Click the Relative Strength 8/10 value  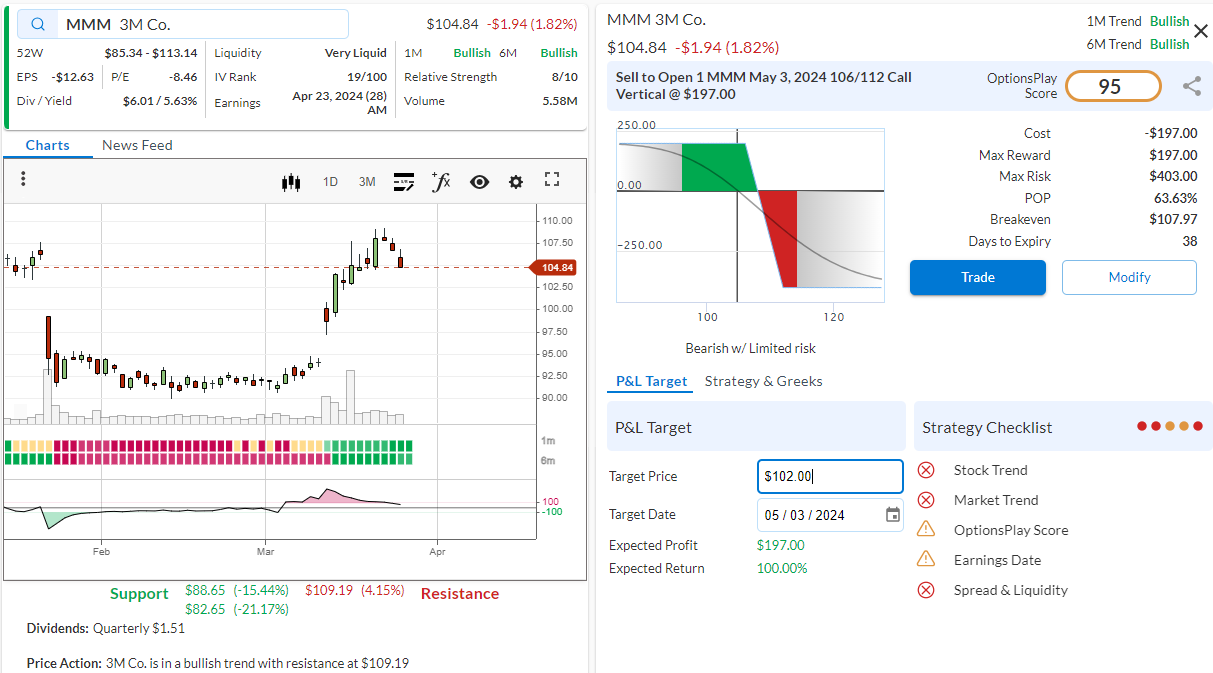(x=564, y=77)
